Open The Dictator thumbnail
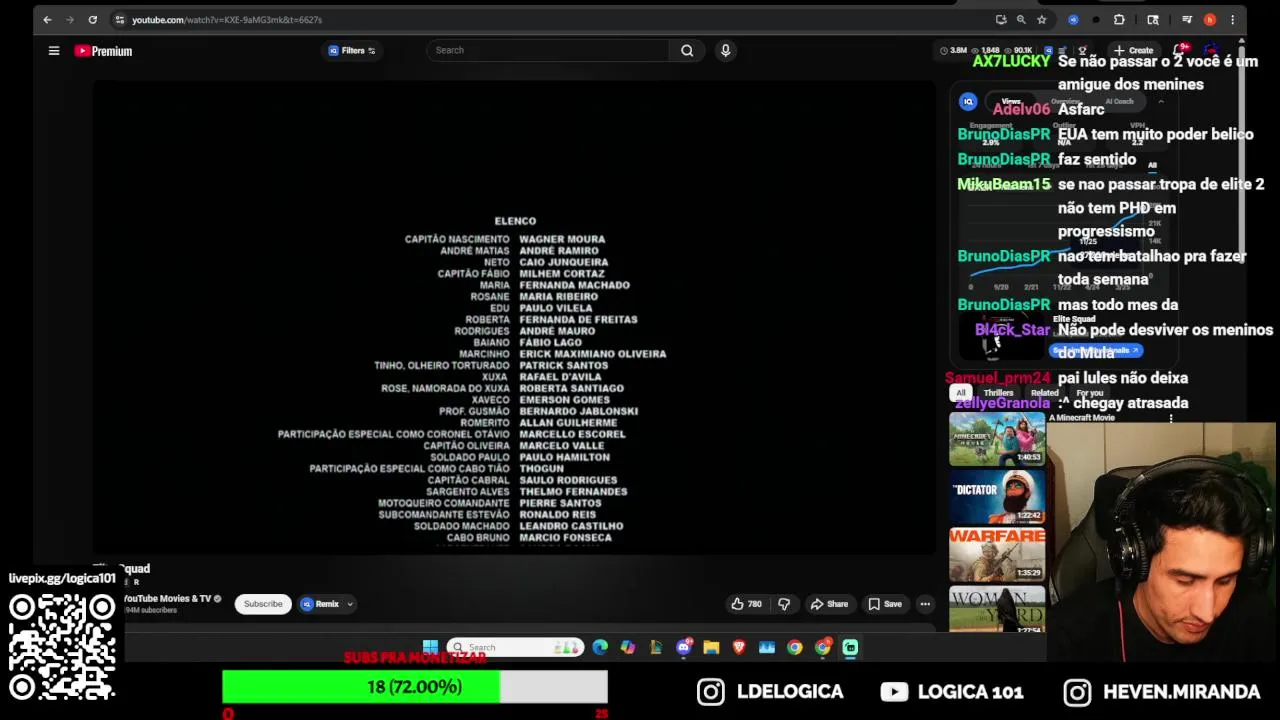Viewport: 1280px width, 720px height. (997, 497)
